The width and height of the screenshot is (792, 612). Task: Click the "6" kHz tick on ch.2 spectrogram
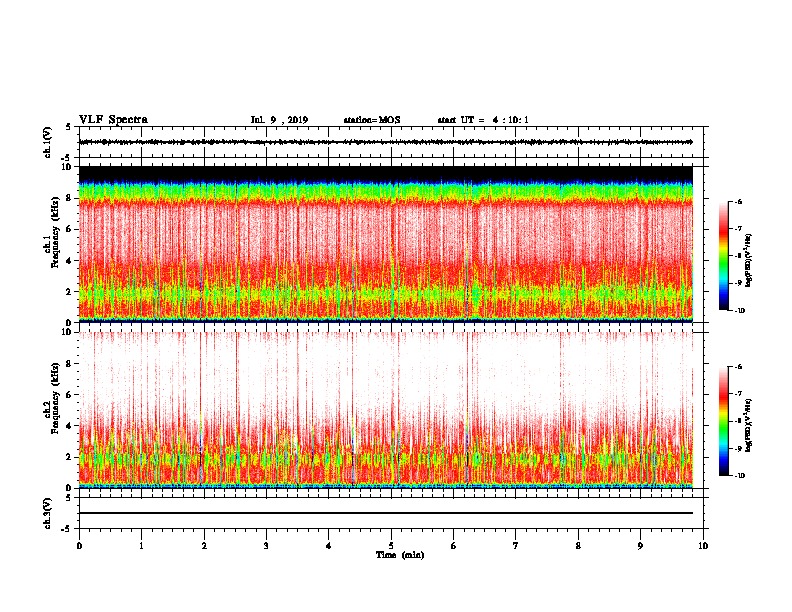(x=68, y=395)
